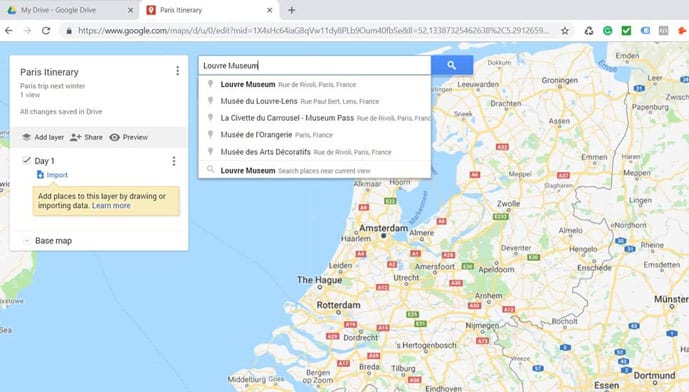Expand the Base map options
This screenshot has width=689, height=392.
(26, 241)
